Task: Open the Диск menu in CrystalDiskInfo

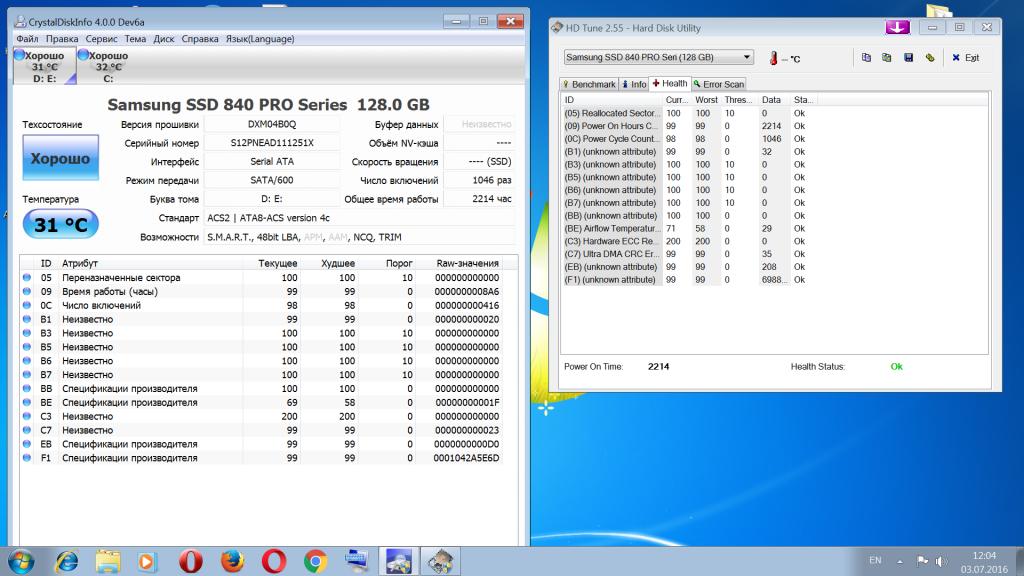Action: (x=163, y=39)
